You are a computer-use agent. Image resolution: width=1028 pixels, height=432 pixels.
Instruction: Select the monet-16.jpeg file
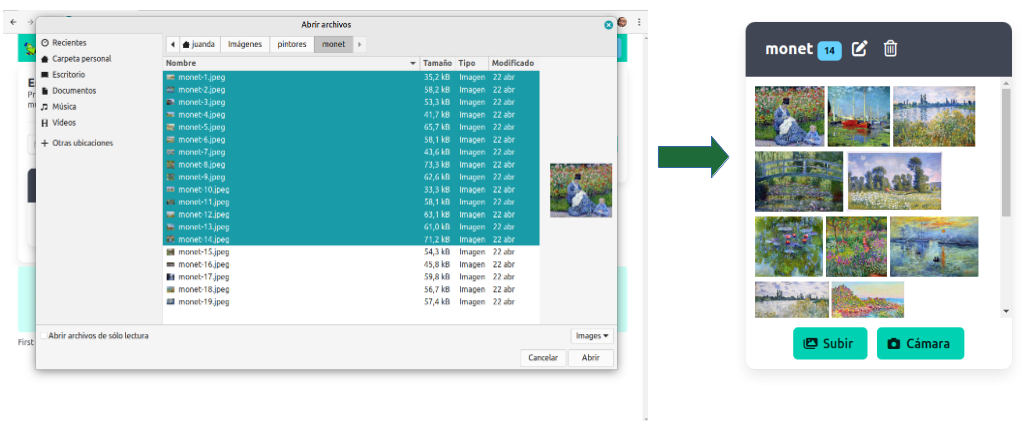click(x=203, y=264)
